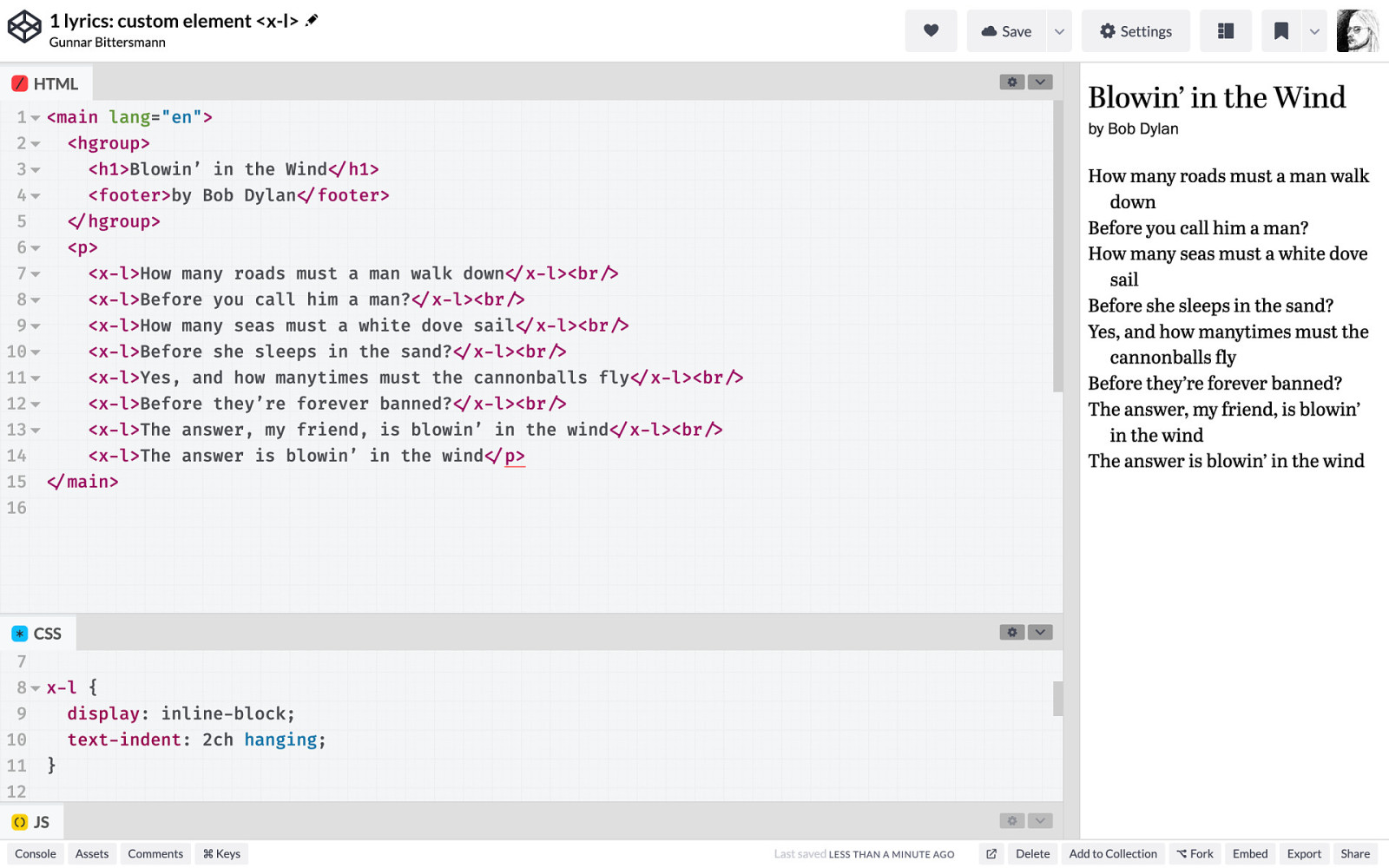Click the closing main tag on line 15
Viewport: 1389px width, 868px height.
(82, 482)
